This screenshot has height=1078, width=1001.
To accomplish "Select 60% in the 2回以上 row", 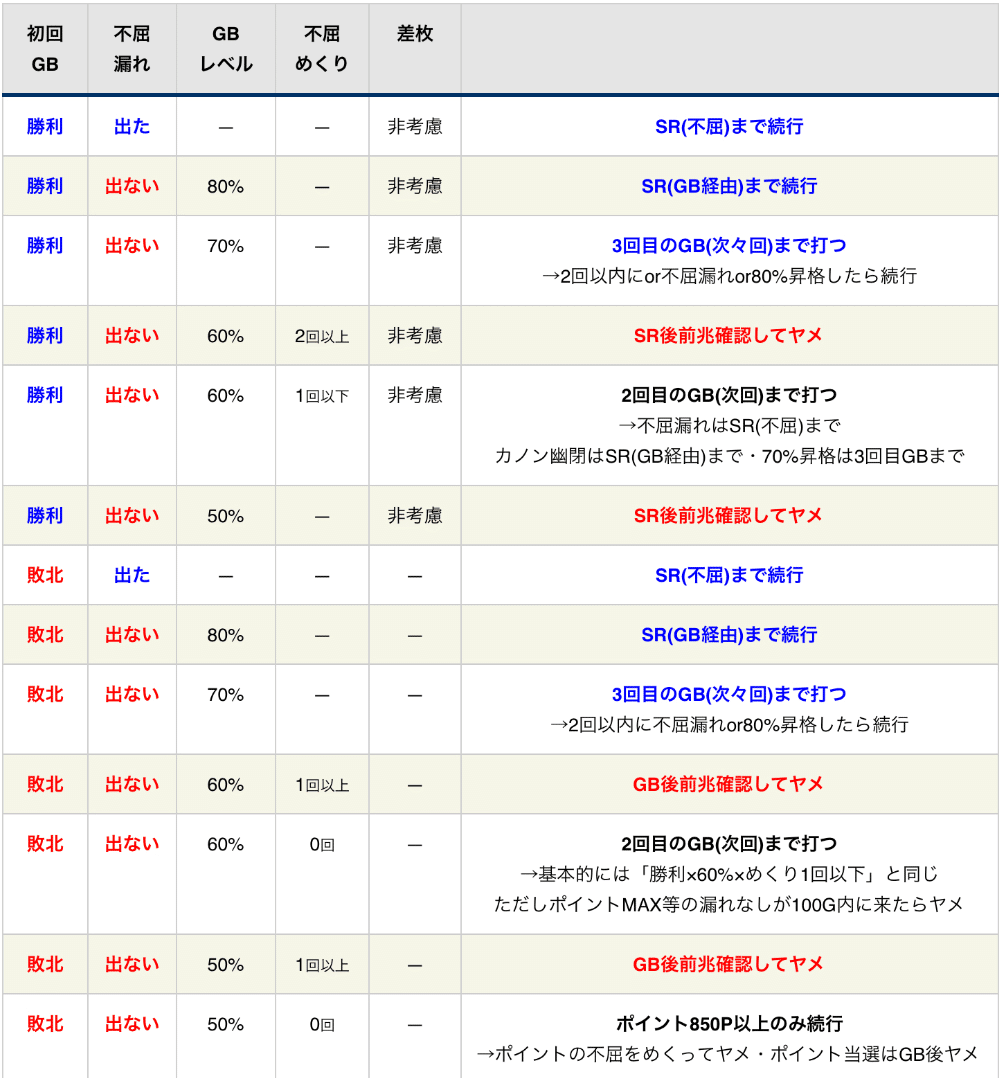I will (x=226, y=336).
